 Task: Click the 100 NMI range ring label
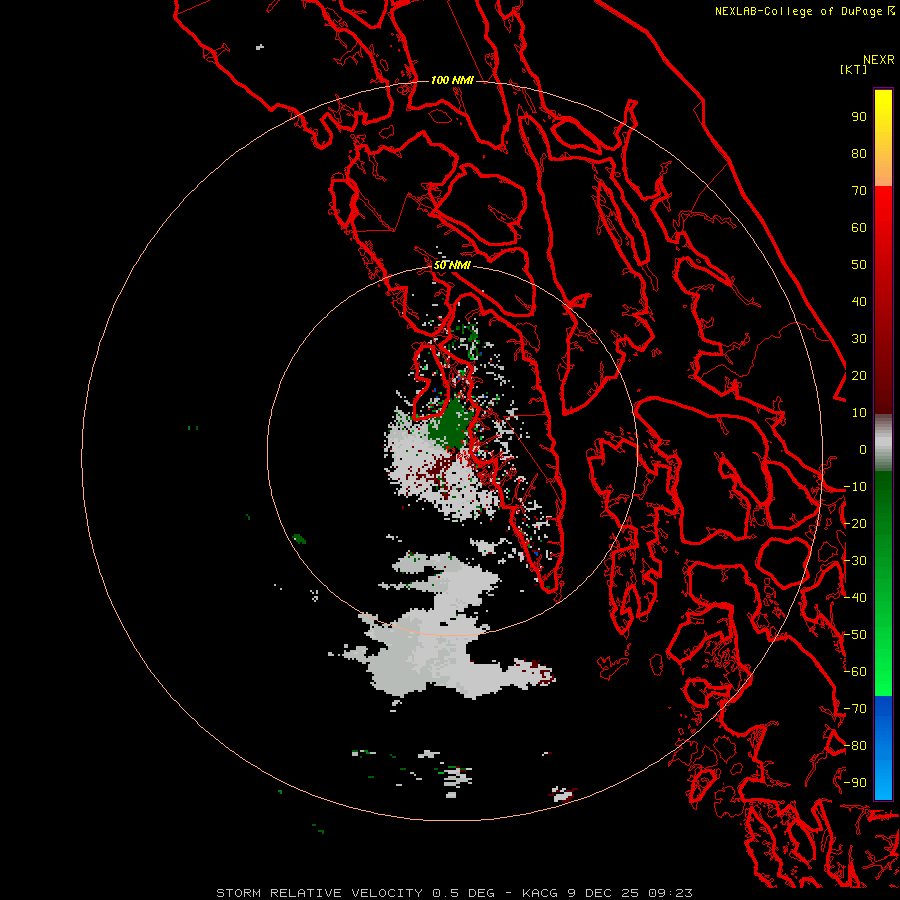[x=452, y=80]
